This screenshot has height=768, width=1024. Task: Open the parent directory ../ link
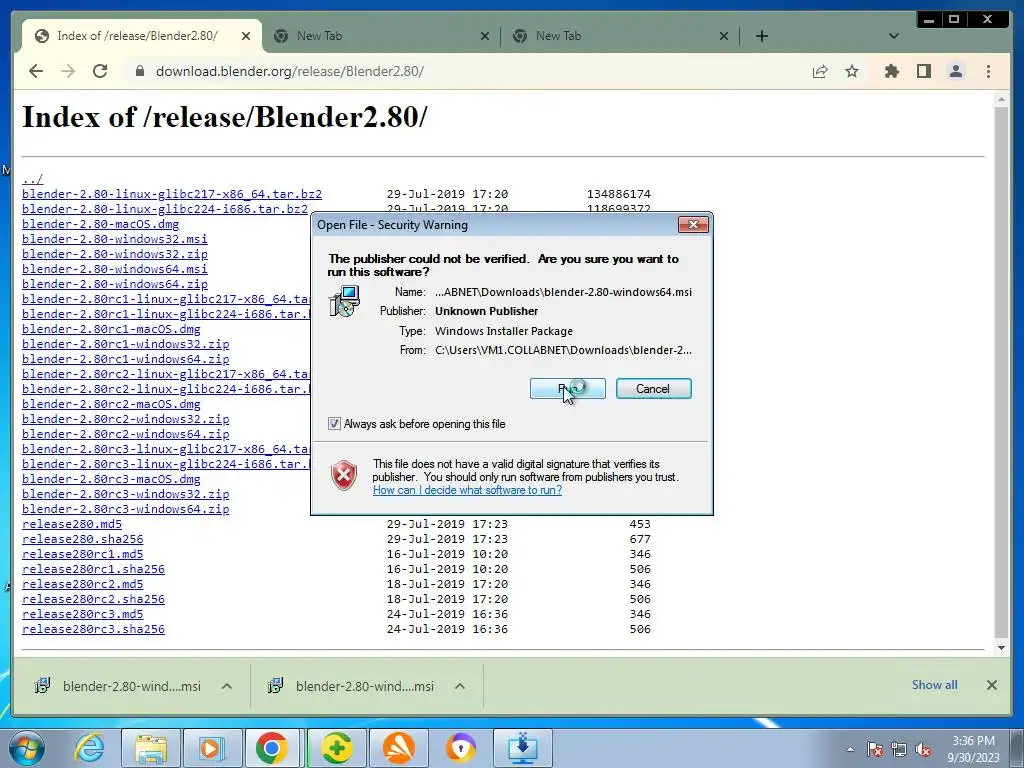click(32, 179)
